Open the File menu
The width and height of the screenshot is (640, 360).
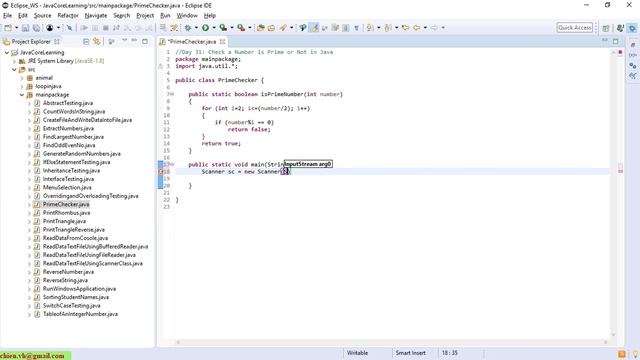[x=7, y=16]
